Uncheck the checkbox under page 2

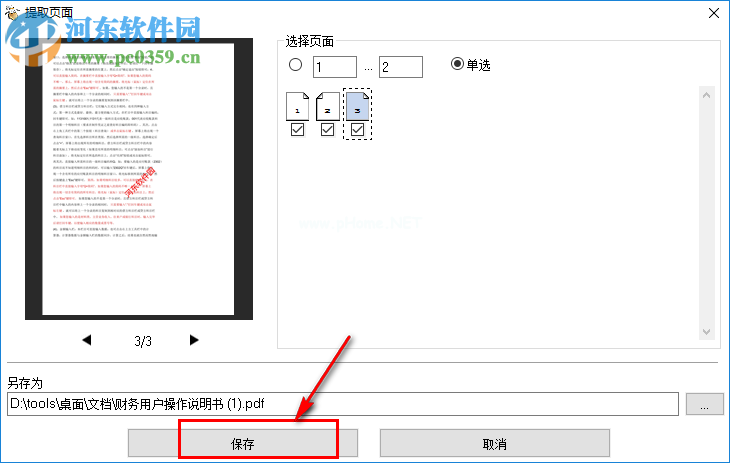tap(327, 129)
